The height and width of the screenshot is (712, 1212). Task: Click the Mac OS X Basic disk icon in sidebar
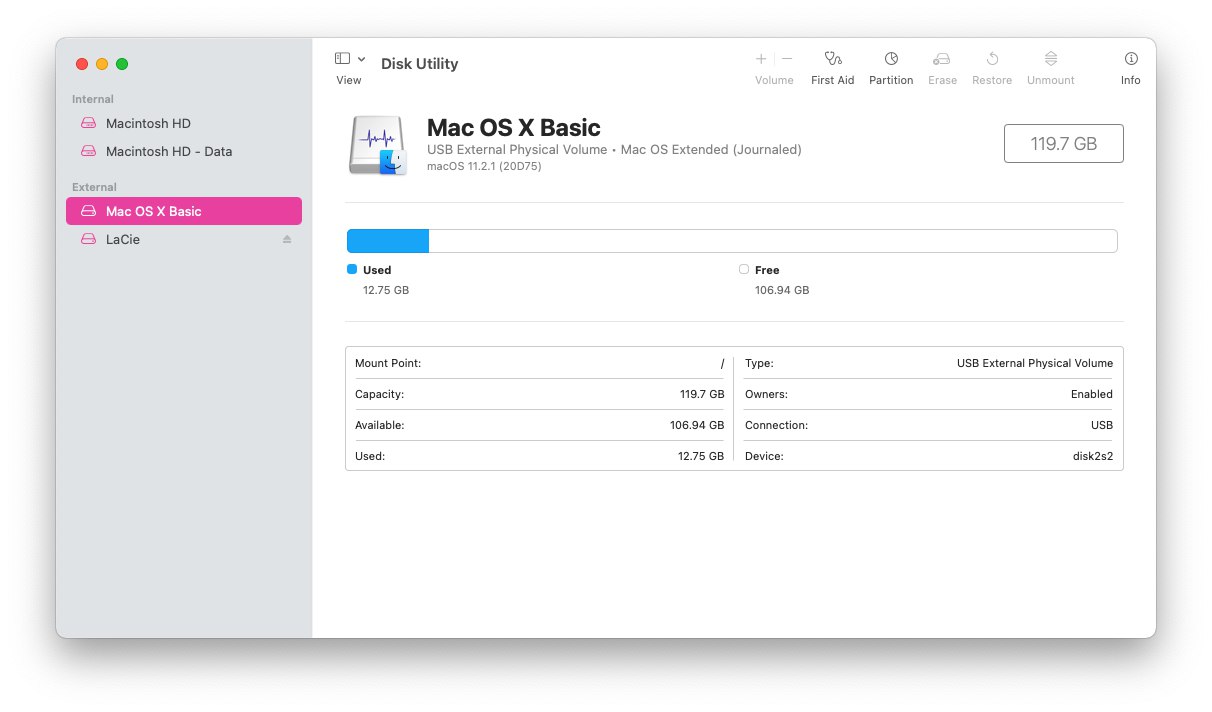(88, 211)
